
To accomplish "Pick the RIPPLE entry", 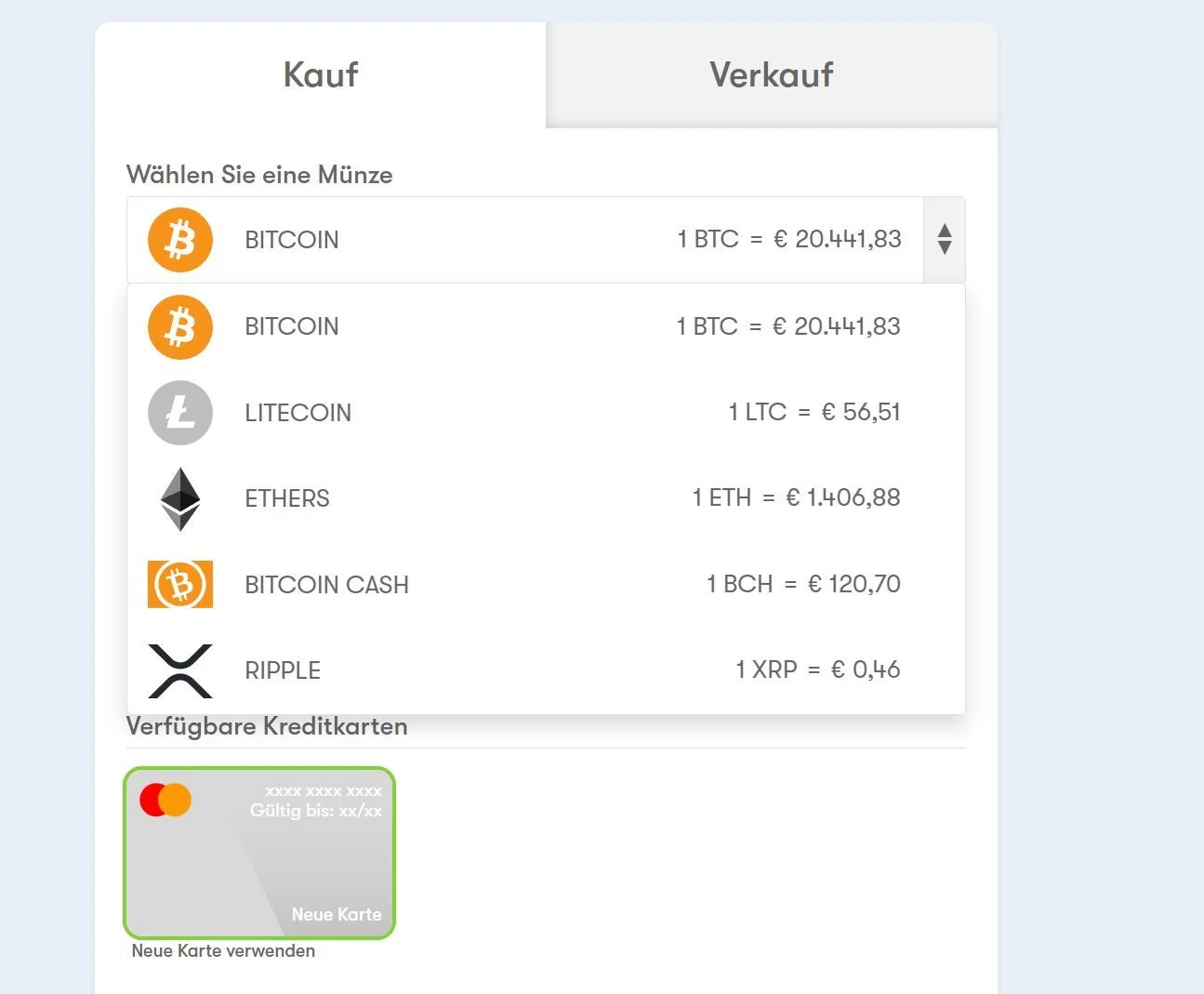I will pos(546,670).
